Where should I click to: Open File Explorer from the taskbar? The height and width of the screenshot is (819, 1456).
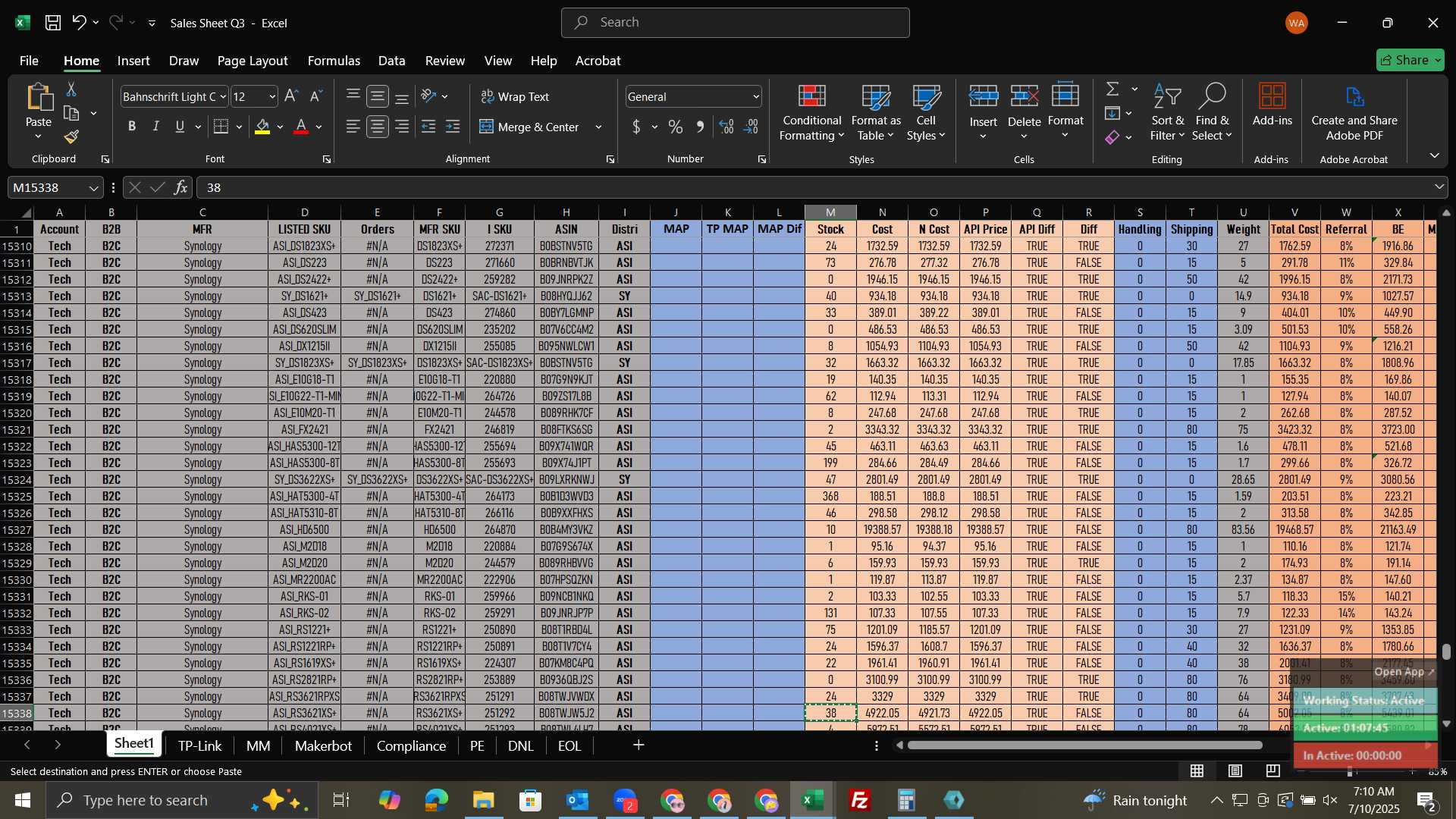tap(484, 800)
